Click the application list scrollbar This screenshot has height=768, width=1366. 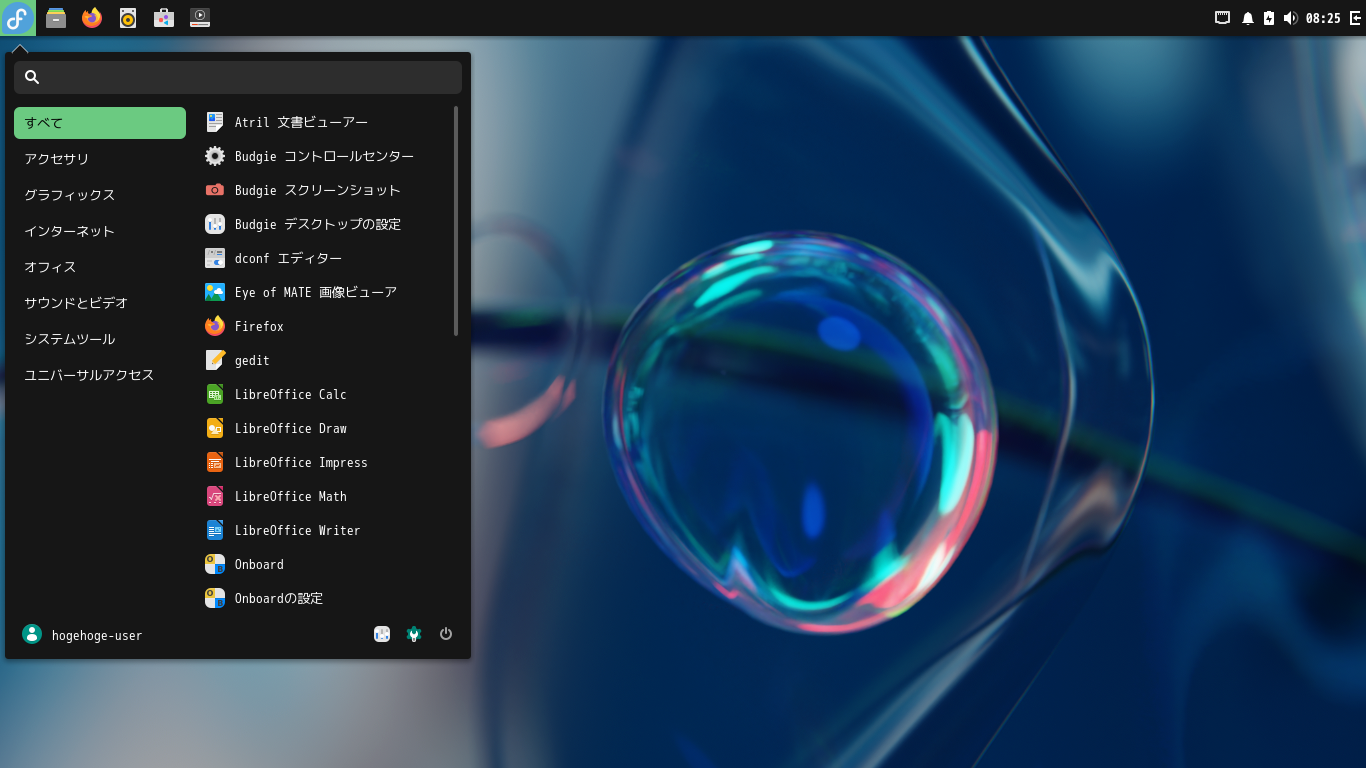point(456,221)
